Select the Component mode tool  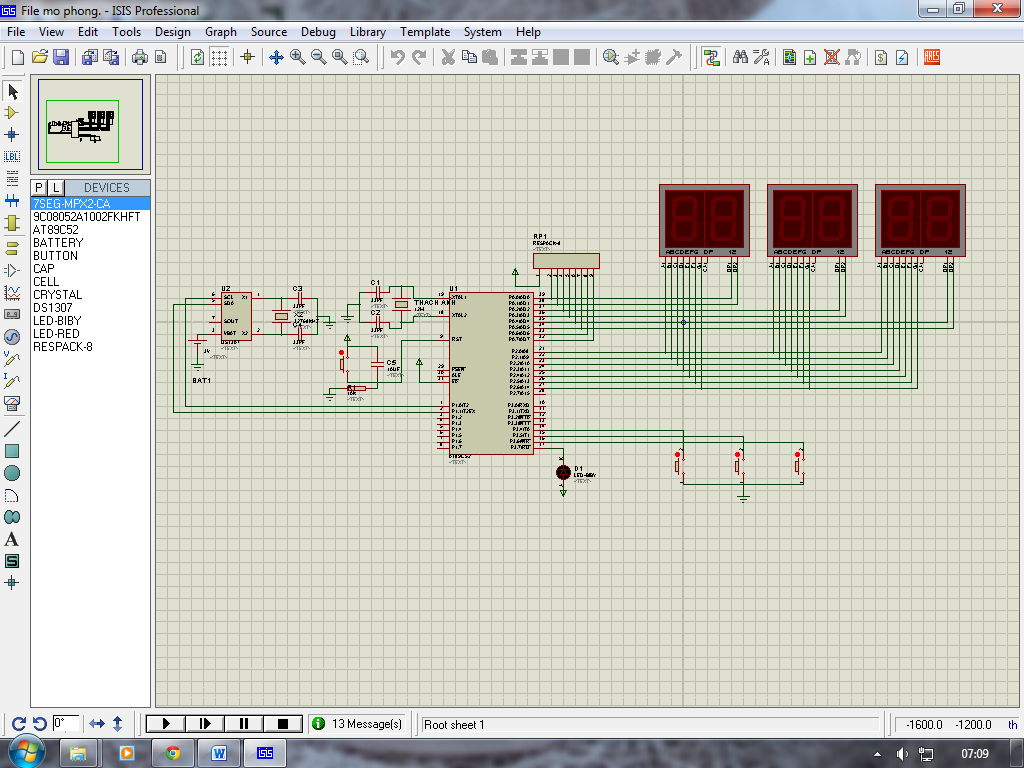coord(12,113)
